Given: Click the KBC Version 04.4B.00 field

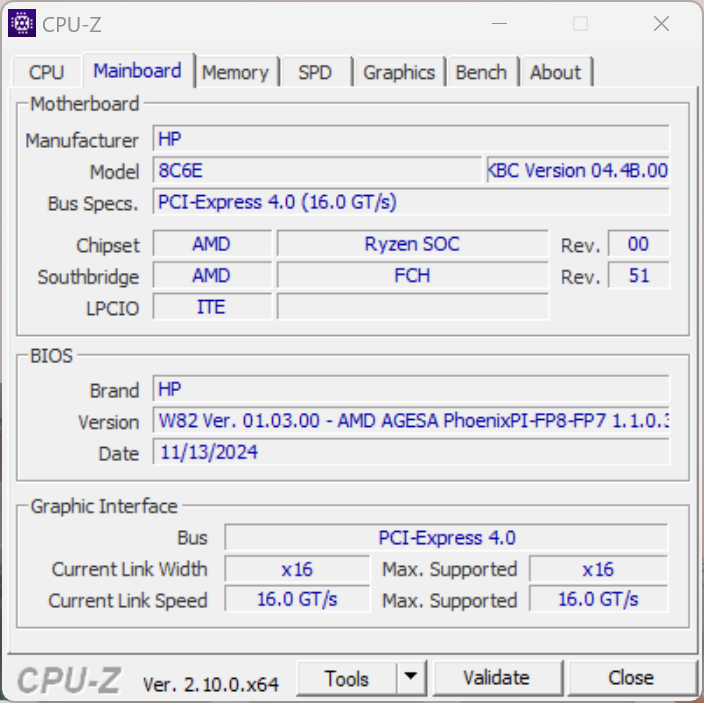Looking at the screenshot, I should coord(578,170).
